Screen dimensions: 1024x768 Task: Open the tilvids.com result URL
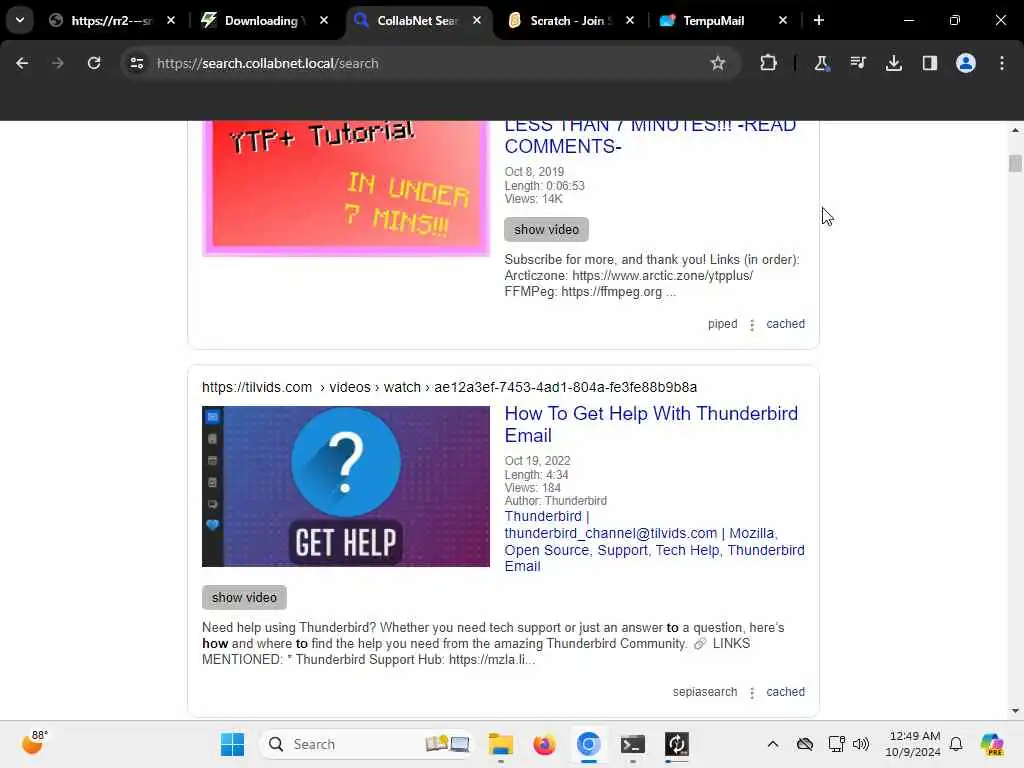pos(449,387)
